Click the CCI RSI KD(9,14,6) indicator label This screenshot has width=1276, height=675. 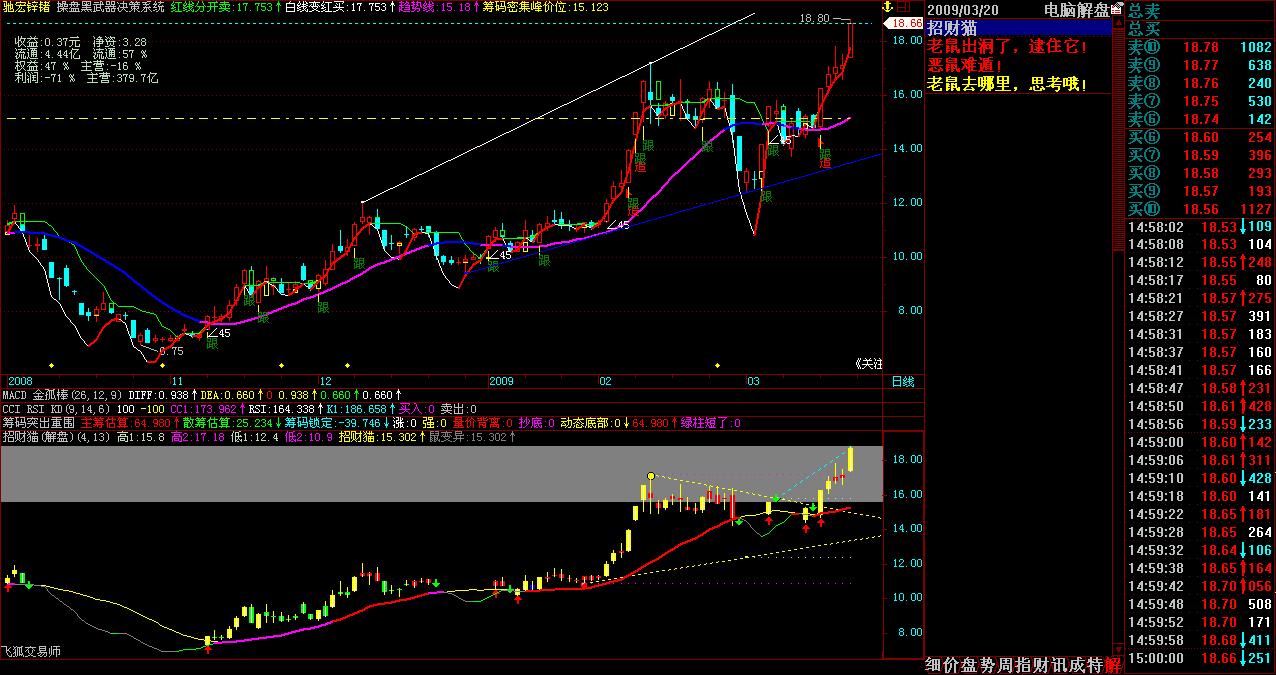(x=57, y=408)
